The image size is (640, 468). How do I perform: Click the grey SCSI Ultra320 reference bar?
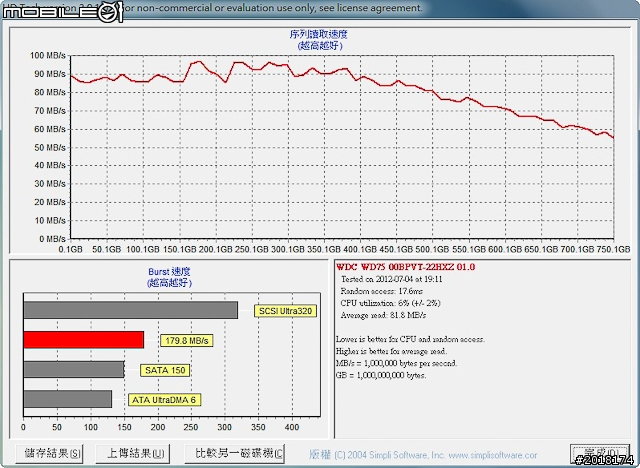click(130, 310)
